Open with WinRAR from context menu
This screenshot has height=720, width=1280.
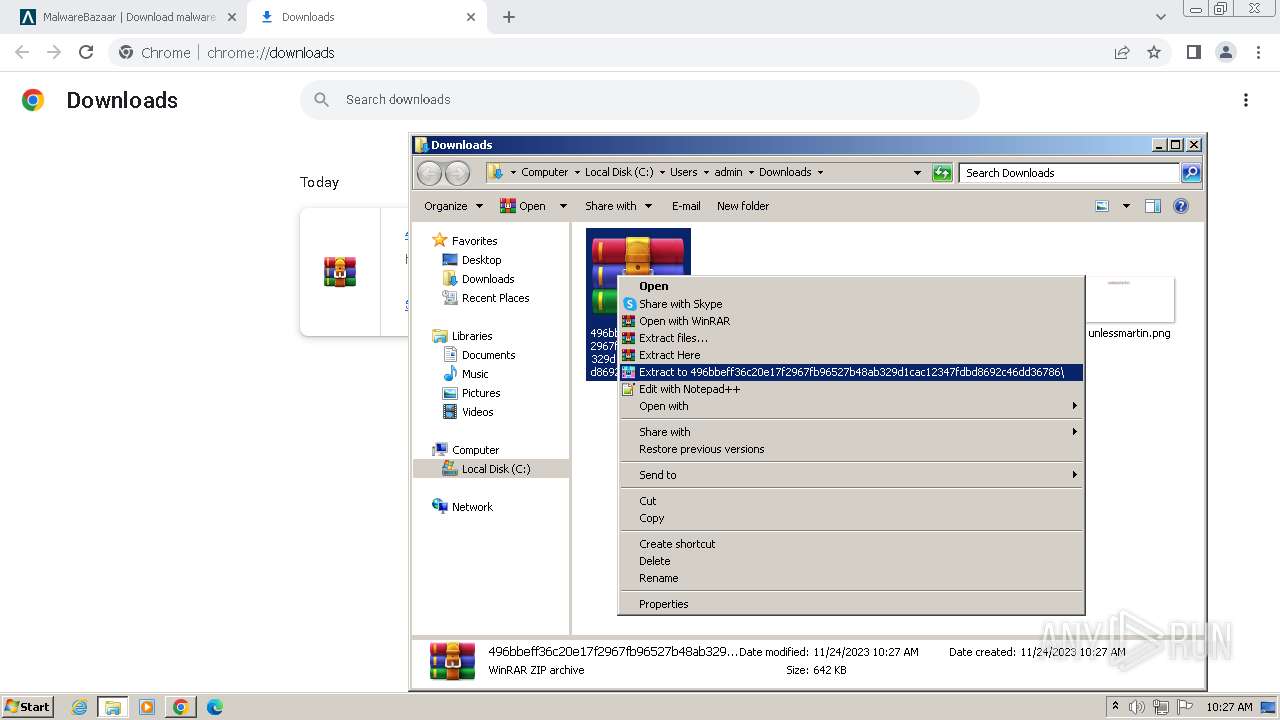[684, 321]
